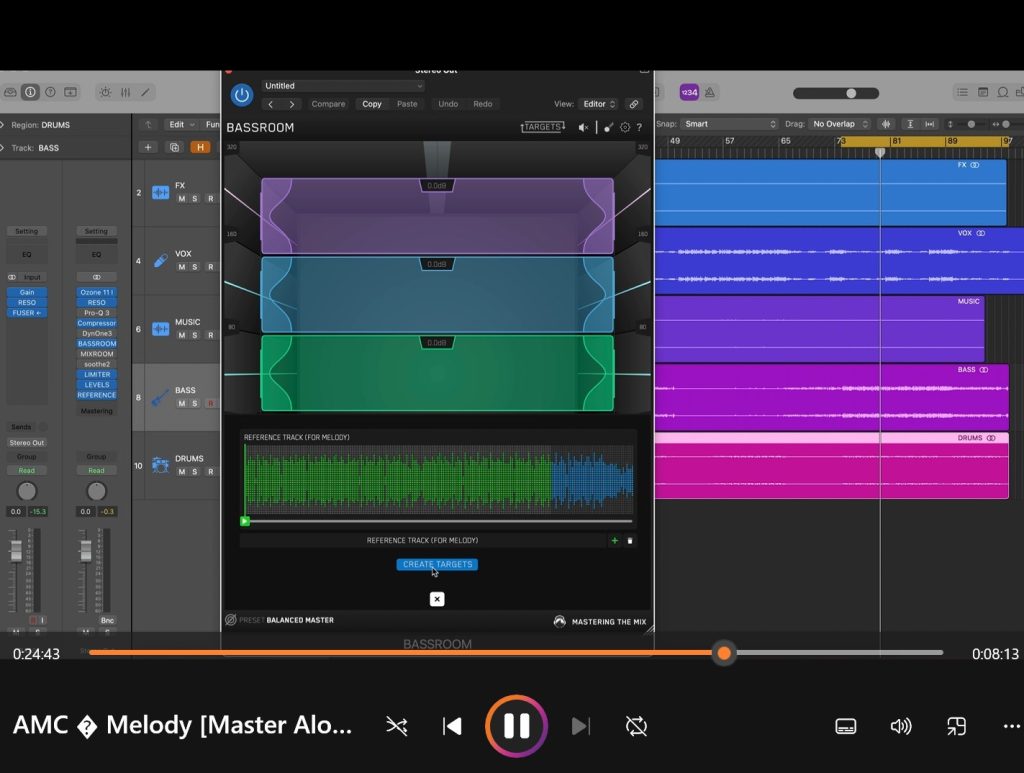The height and width of the screenshot is (773, 1024).
Task: Click the drum kit icon on DRUMS track
Action: (x=160, y=464)
